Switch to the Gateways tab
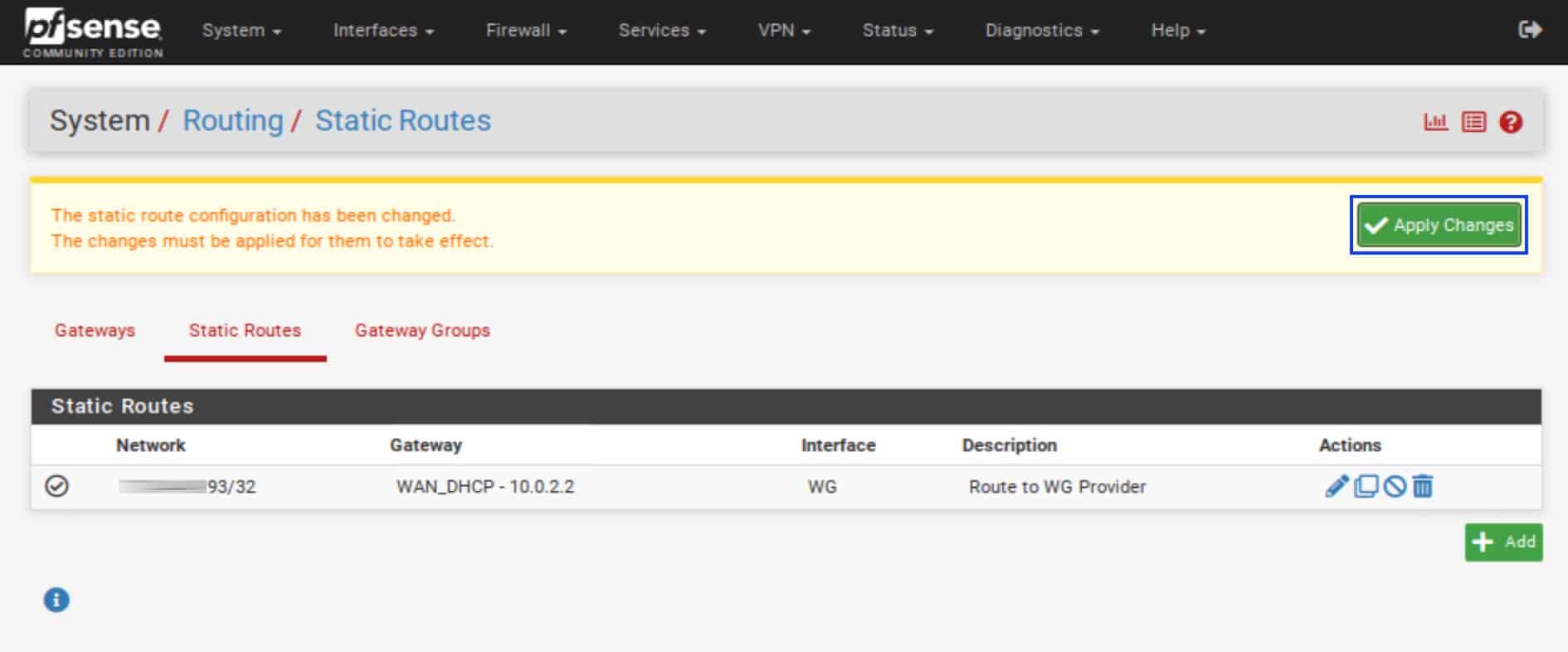This screenshot has width=1568, height=652. [x=95, y=330]
